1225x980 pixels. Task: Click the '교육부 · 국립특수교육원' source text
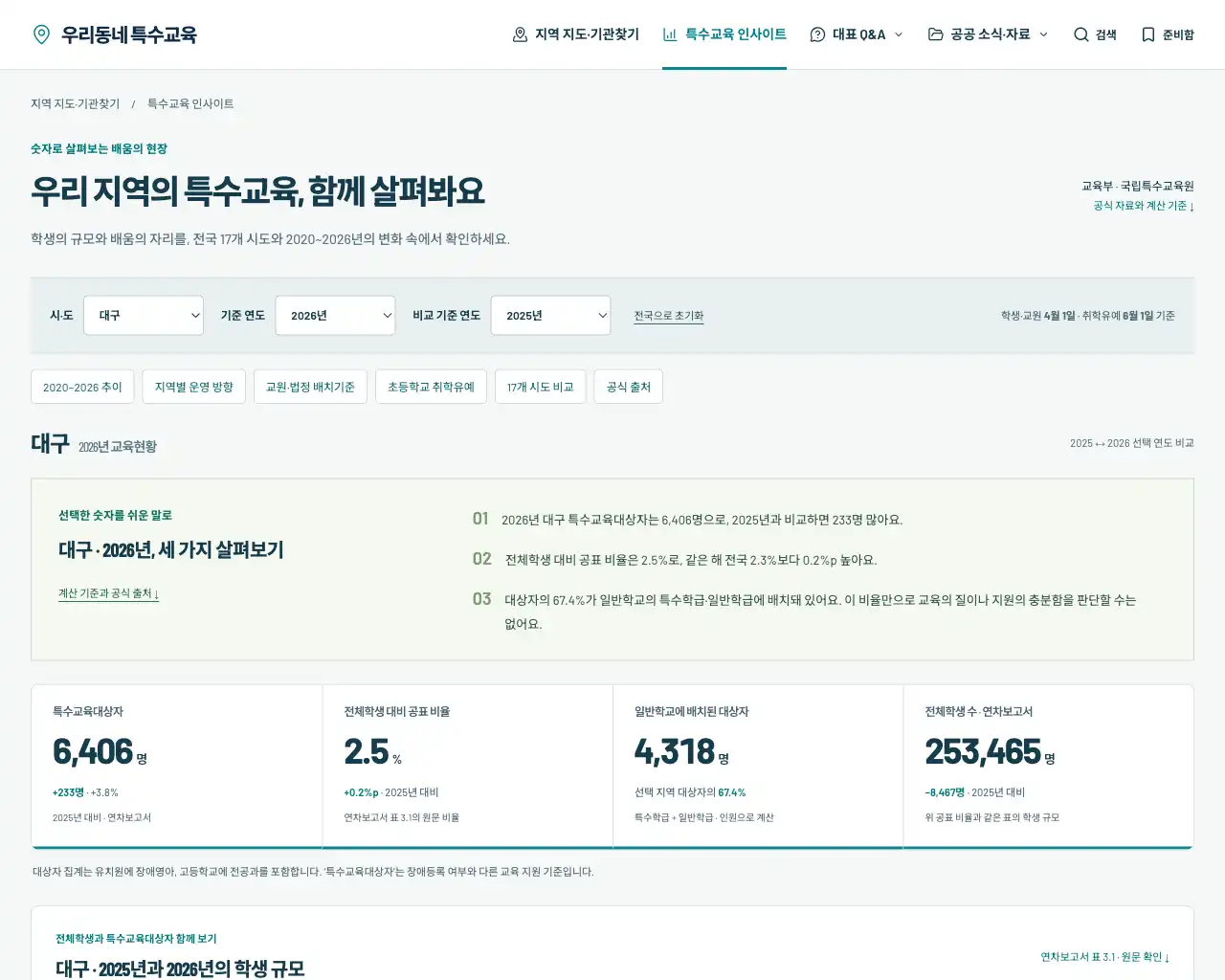click(1138, 186)
